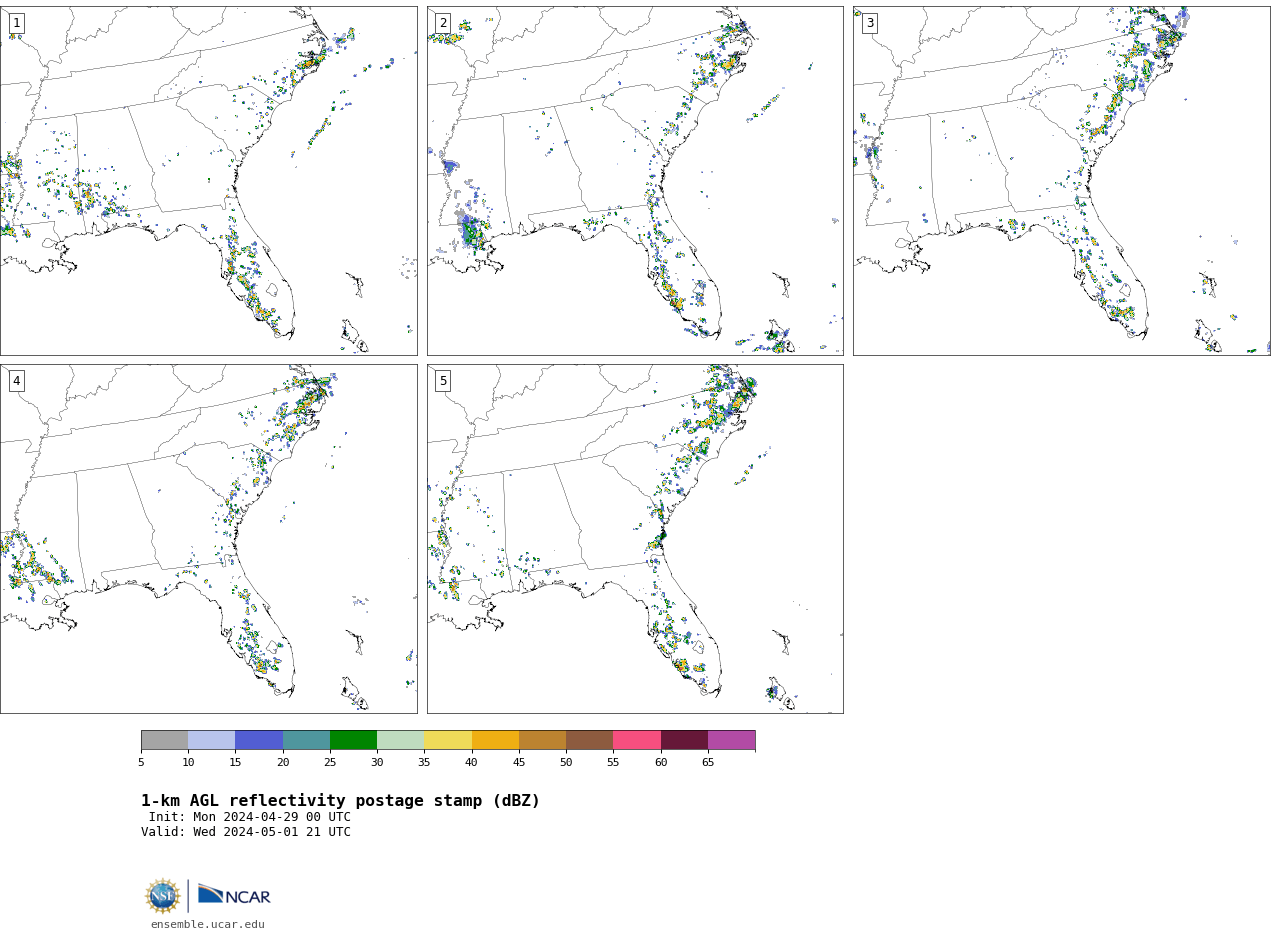This screenshot has height=936, width=1280.
Task: Click the panel number label 5
Action: pos(442,381)
